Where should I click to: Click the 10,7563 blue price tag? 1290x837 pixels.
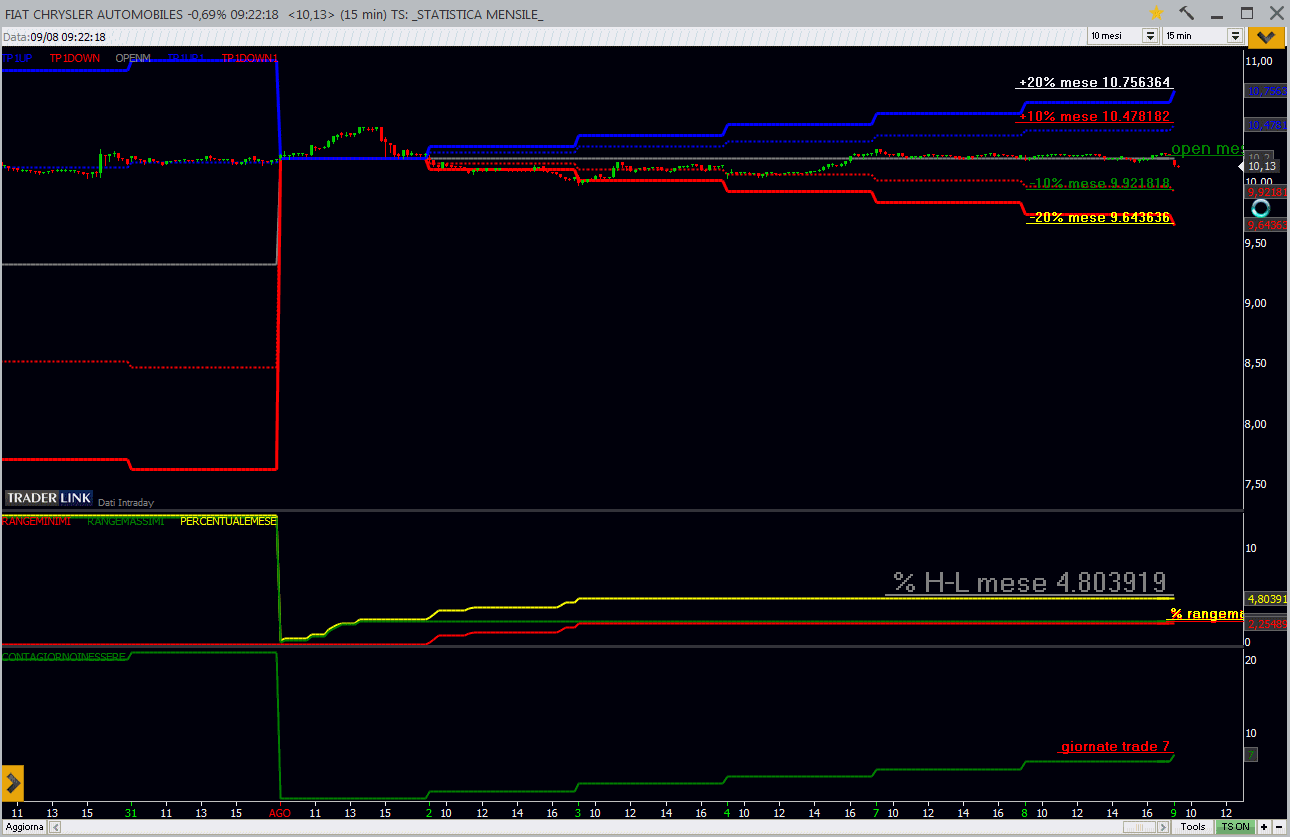(x=1266, y=91)
